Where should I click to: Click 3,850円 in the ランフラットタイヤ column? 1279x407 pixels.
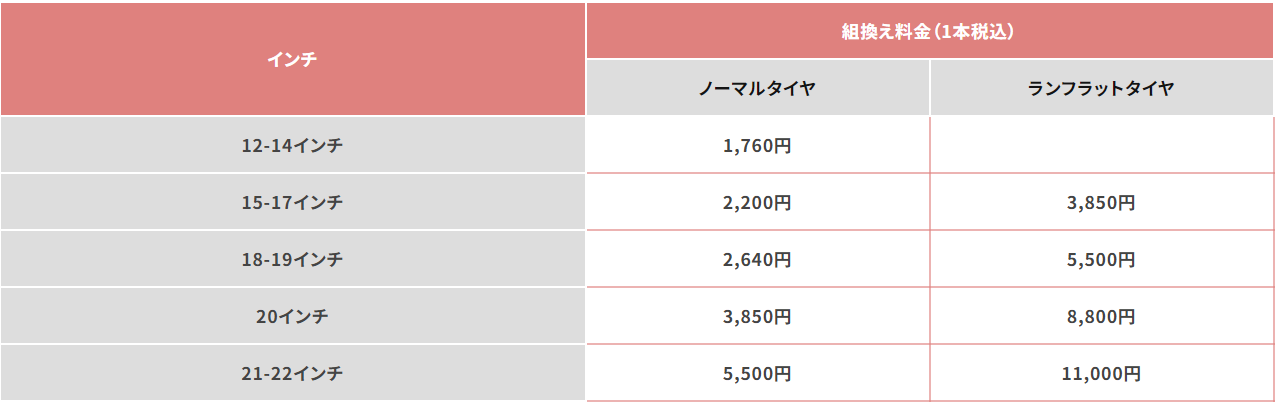[1101, 202]
